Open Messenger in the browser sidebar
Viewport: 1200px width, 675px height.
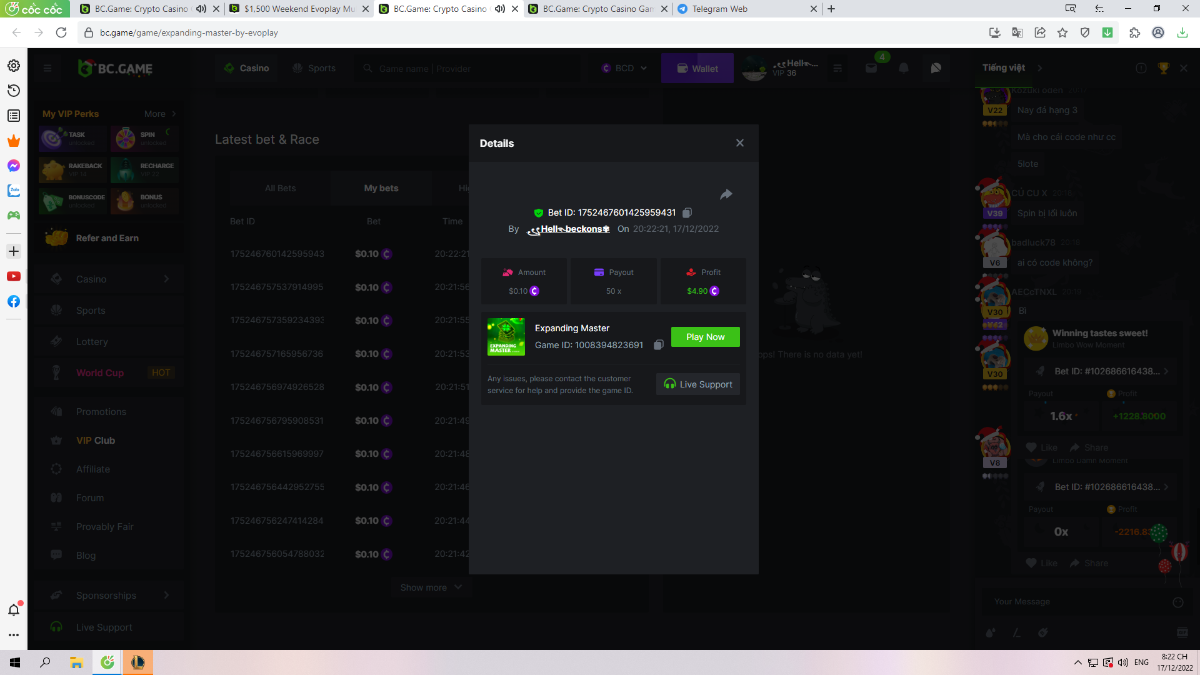tap(14, 166)
